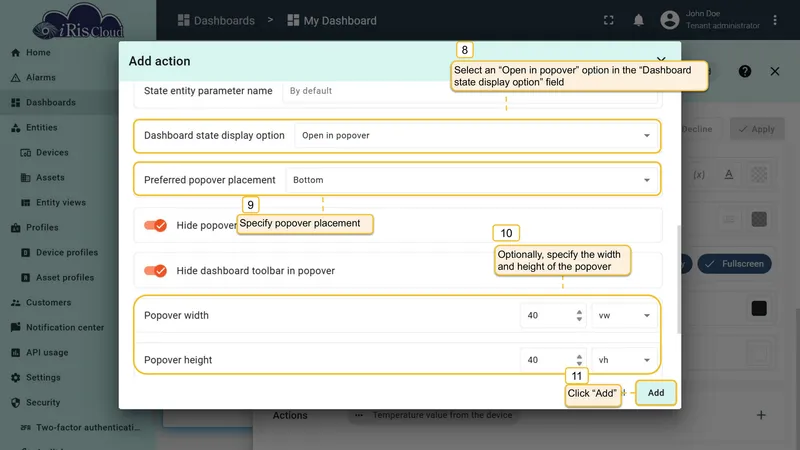The width and height of the screenshot is (800, 450).
Task: Open the John Doe user avatar
Action: click(x=669, y=20)
